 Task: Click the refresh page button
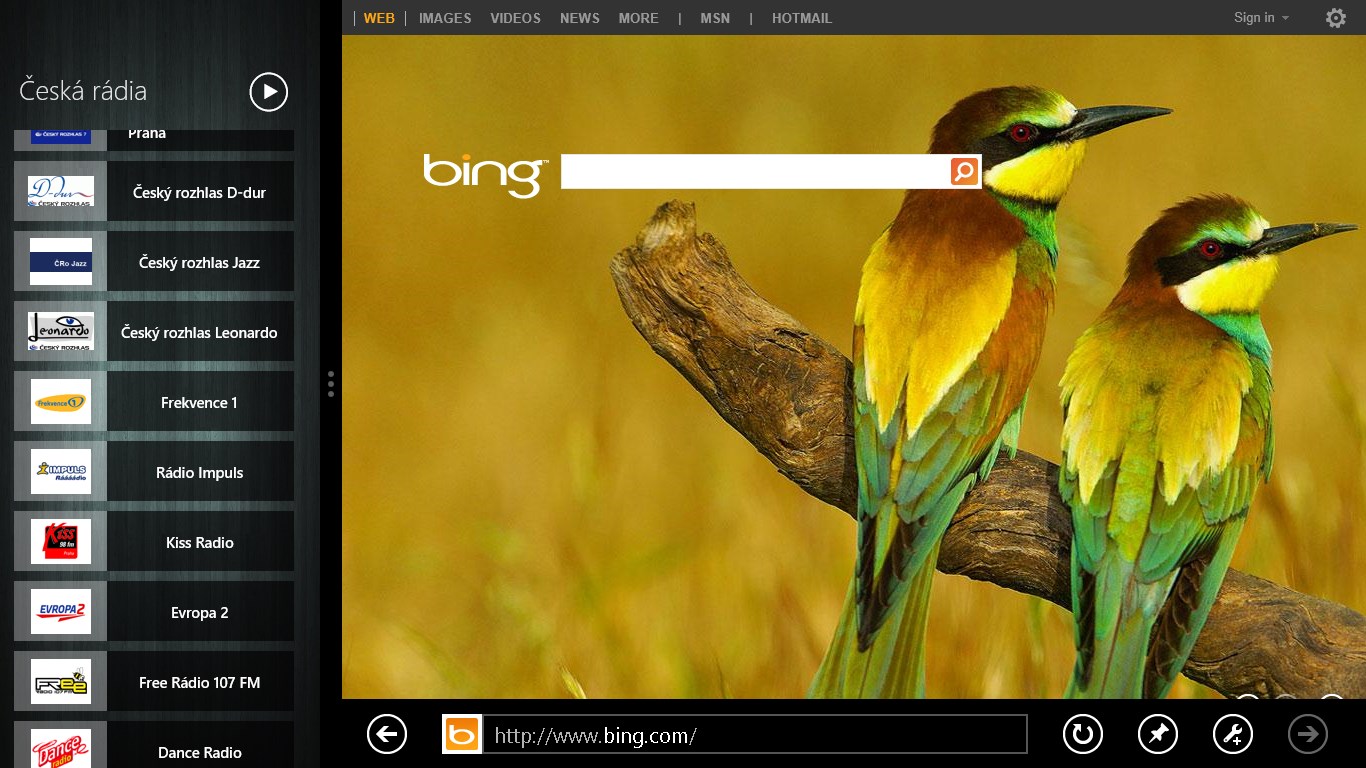pos(1082,735)
